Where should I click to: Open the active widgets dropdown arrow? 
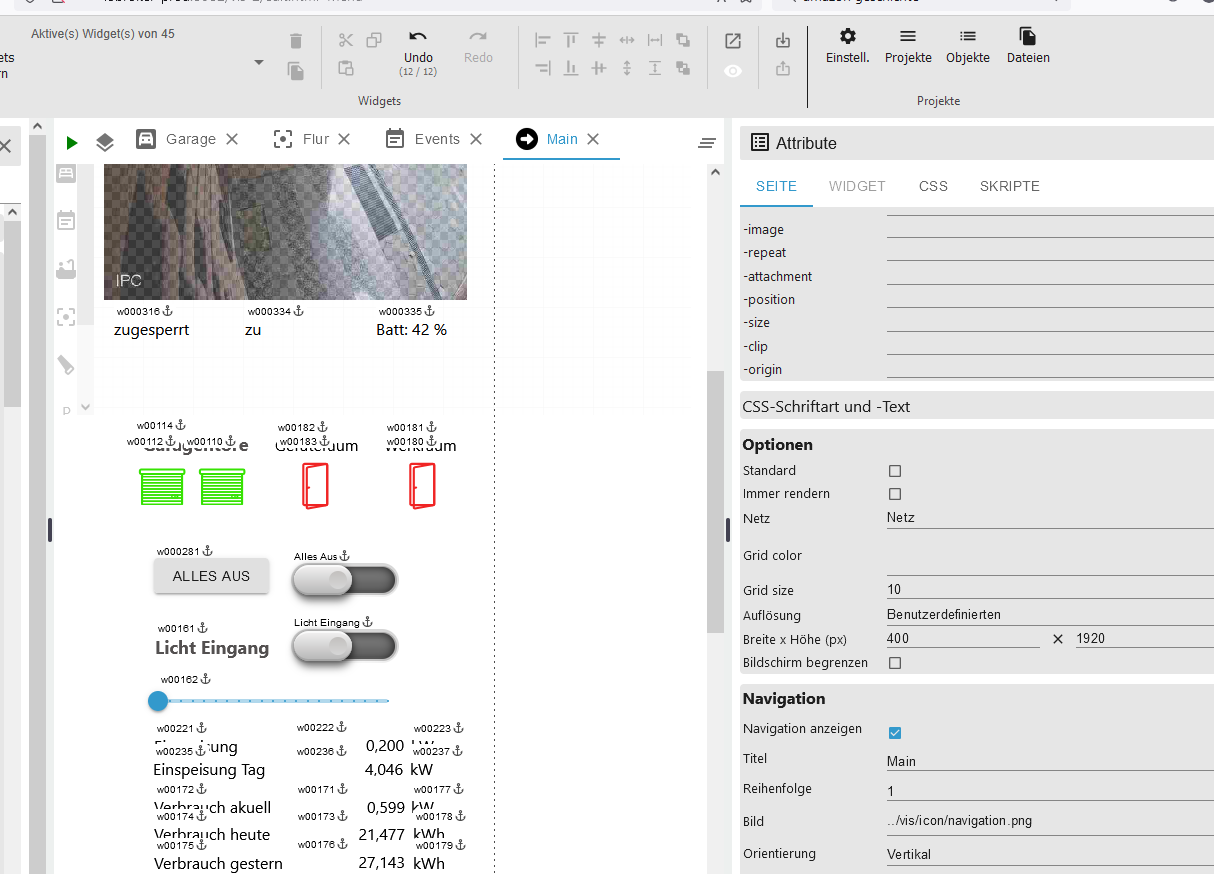259,62
